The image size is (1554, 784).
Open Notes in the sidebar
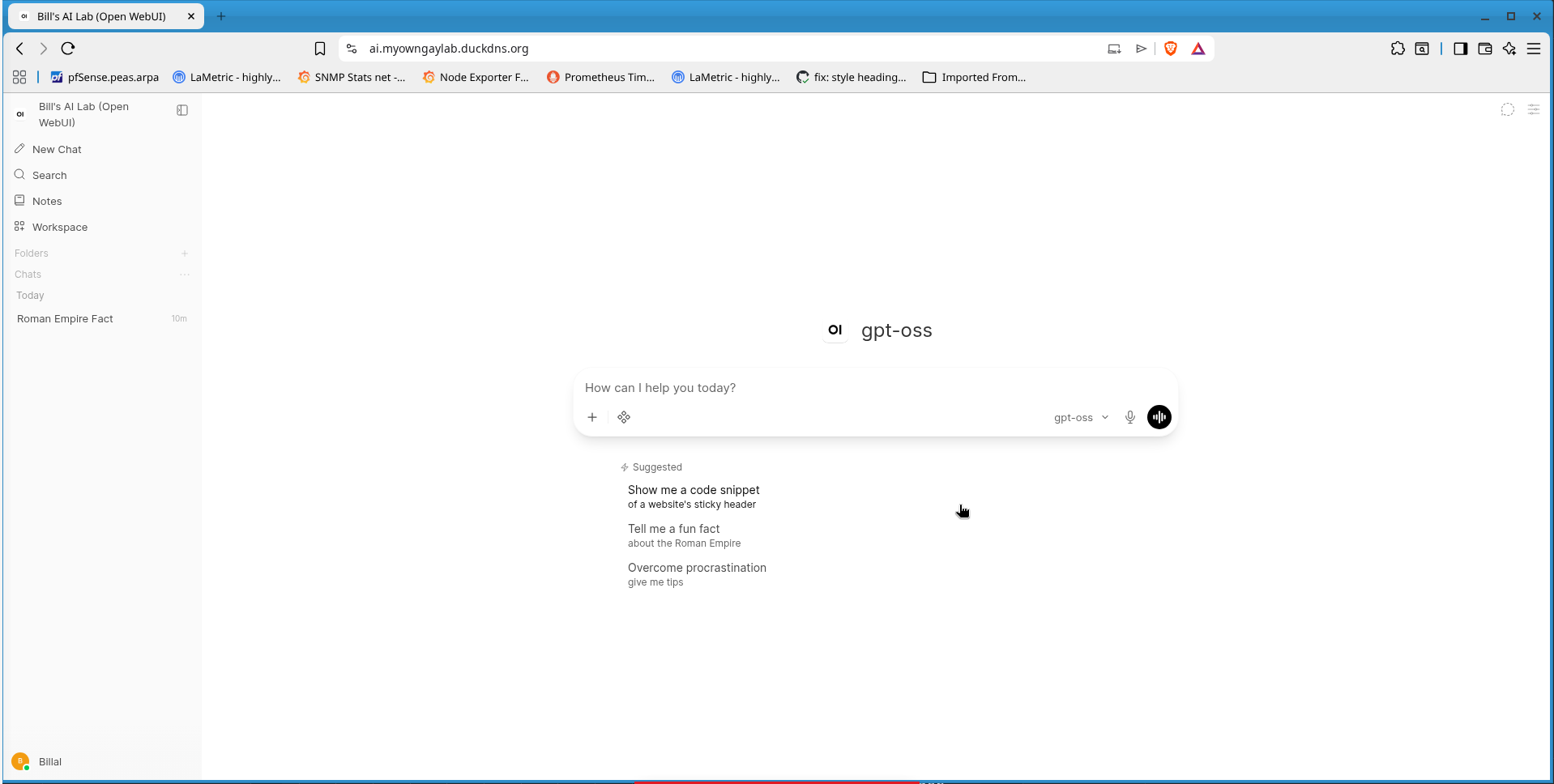click(x=102, y=201)
